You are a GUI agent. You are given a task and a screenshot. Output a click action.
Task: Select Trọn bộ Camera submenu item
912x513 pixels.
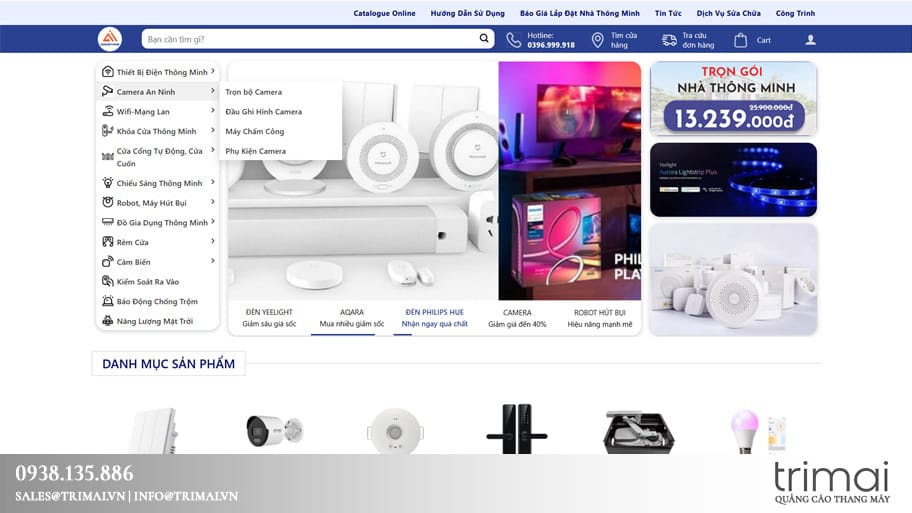254,92
